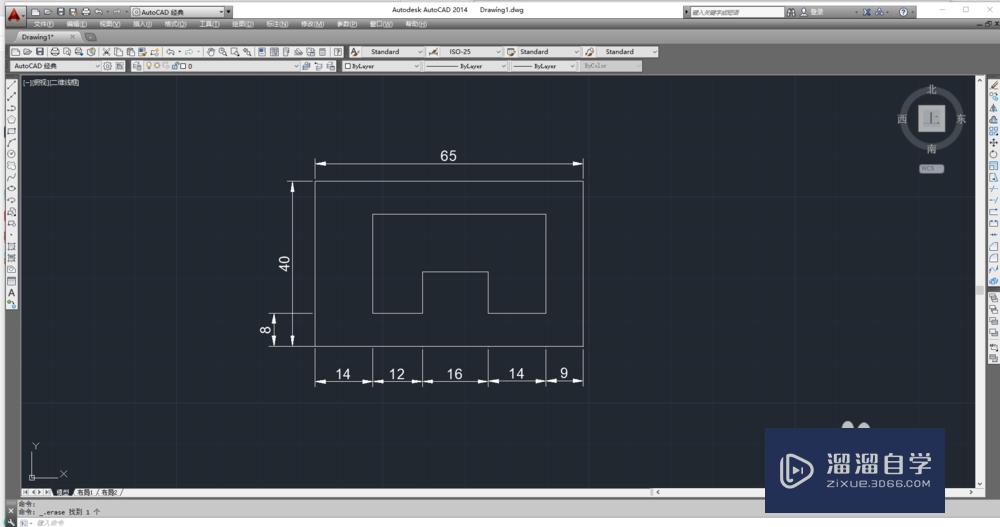The image size is (1000, 527).
Task: Open the text style Standard dropdown
Action: coord(393,52)
